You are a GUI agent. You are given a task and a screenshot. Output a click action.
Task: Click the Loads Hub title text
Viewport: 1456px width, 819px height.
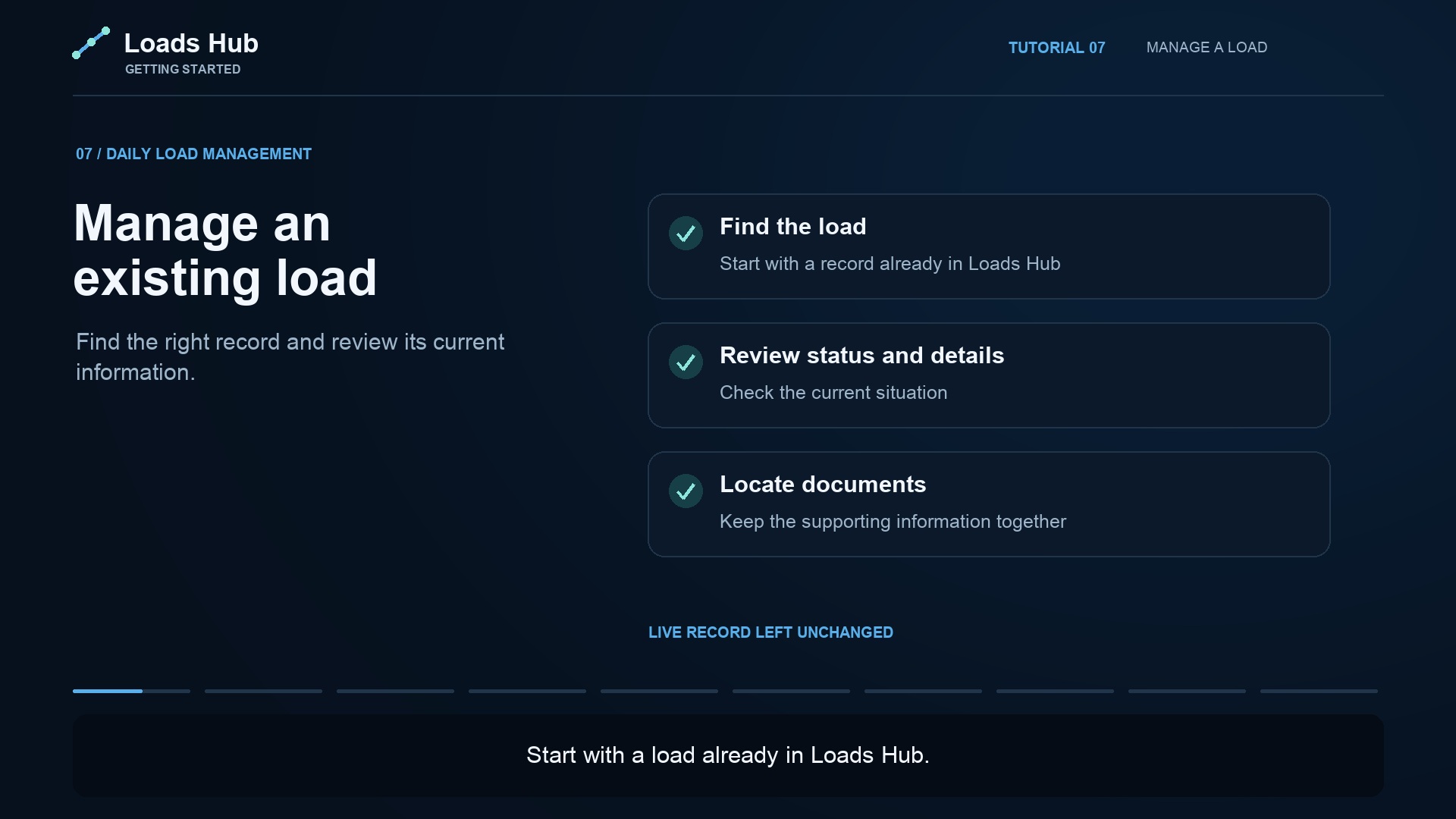191,43
